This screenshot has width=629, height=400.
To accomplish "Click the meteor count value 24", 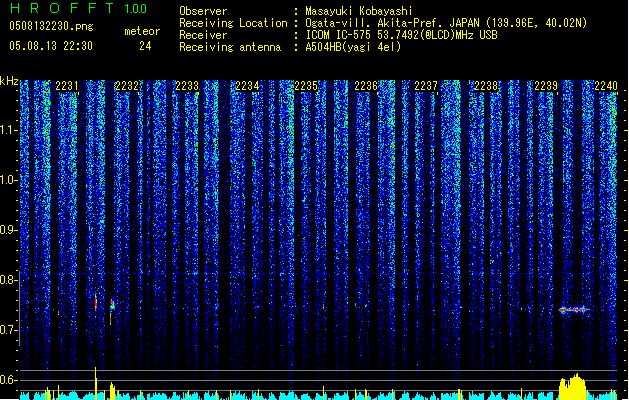I will point(145,46).
